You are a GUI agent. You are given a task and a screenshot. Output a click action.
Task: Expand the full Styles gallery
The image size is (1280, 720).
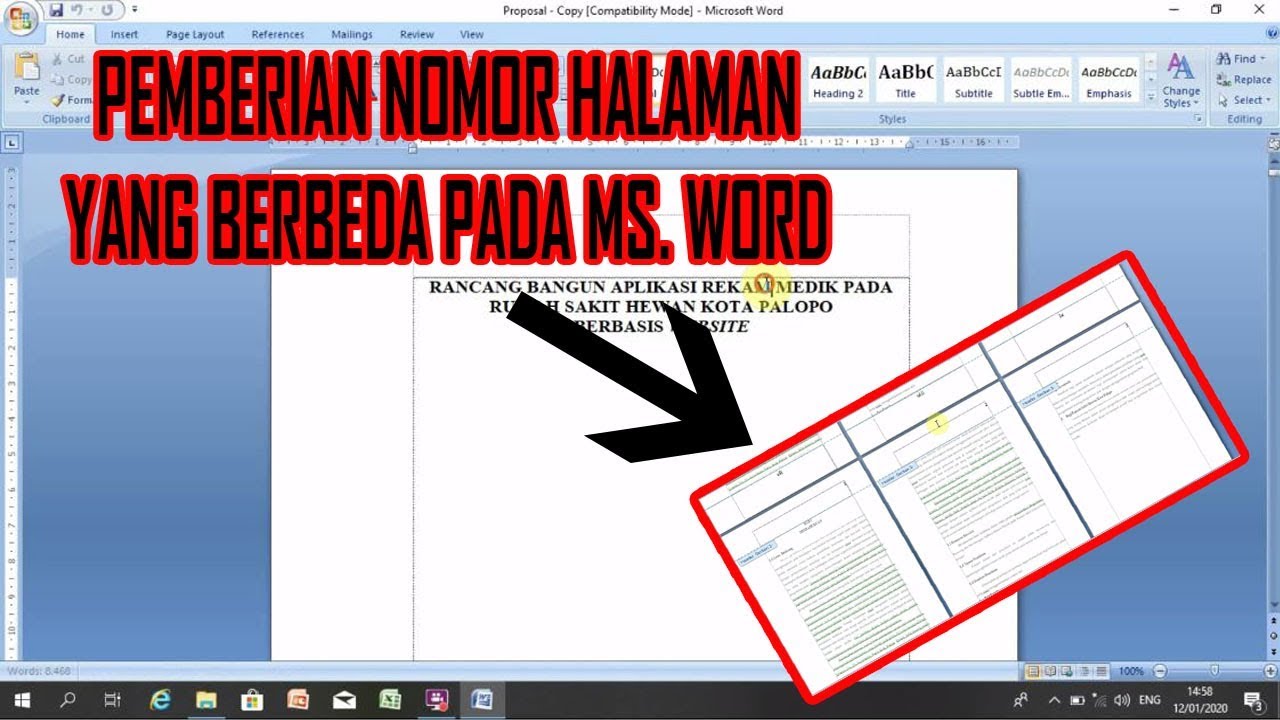tap(1150, 97)
